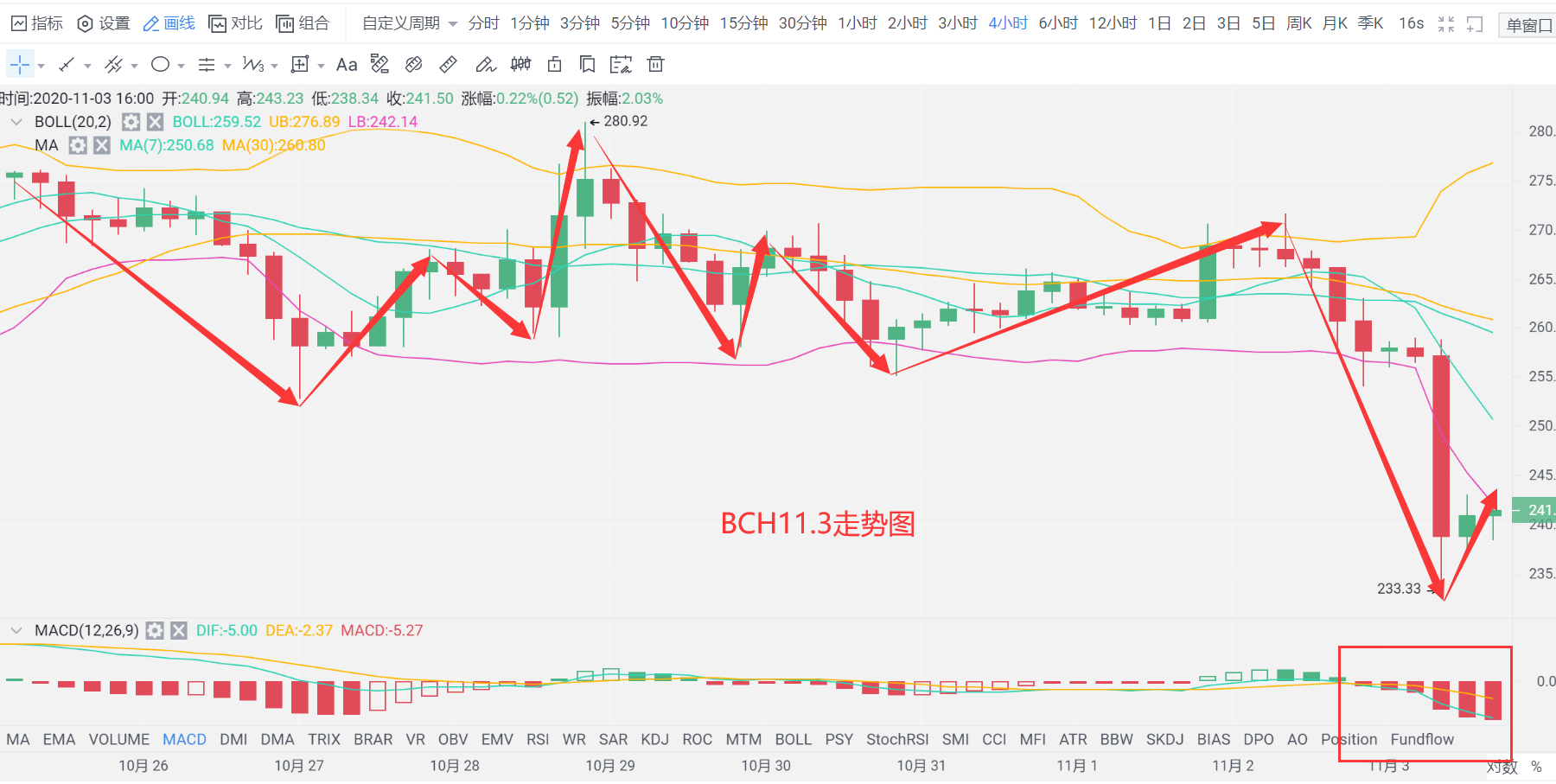
Task: Select the RSI indicator tab
Action: pos(538,740)
